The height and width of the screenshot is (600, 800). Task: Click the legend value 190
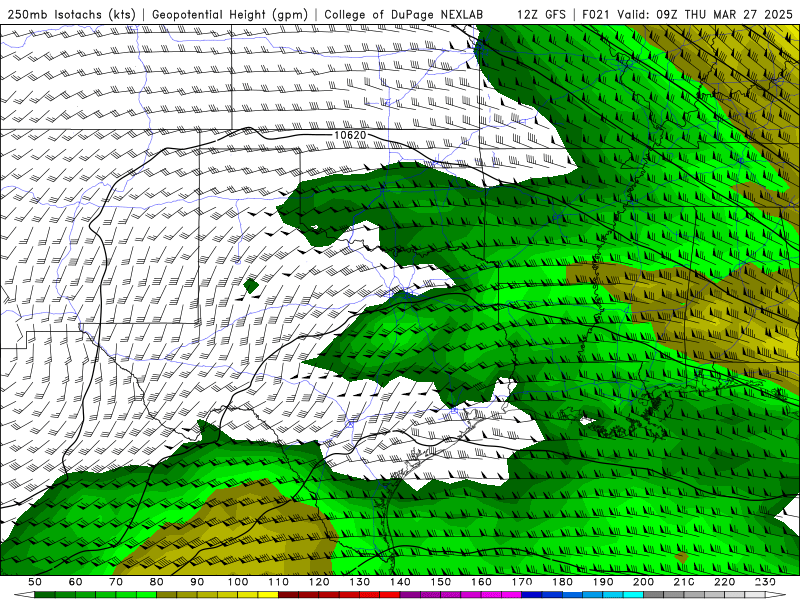(x=603, y=582)
